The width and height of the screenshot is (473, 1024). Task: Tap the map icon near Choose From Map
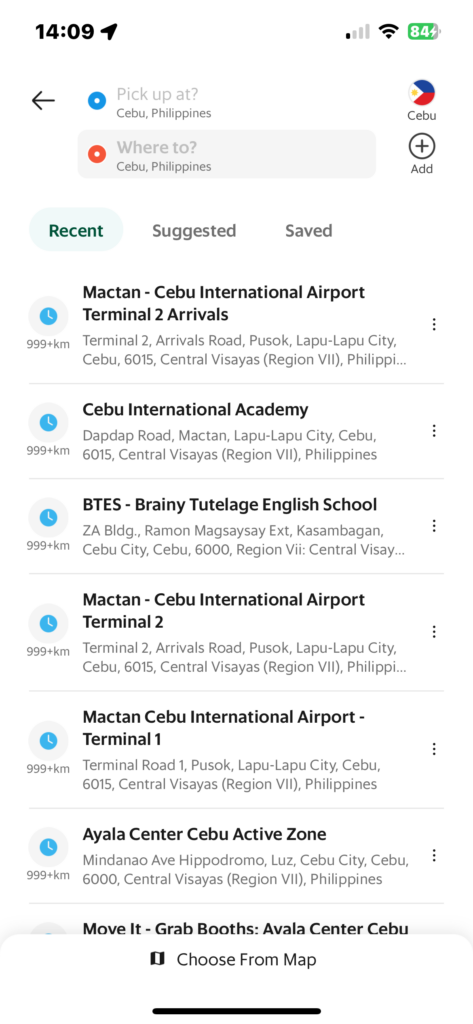click(157, 959)
